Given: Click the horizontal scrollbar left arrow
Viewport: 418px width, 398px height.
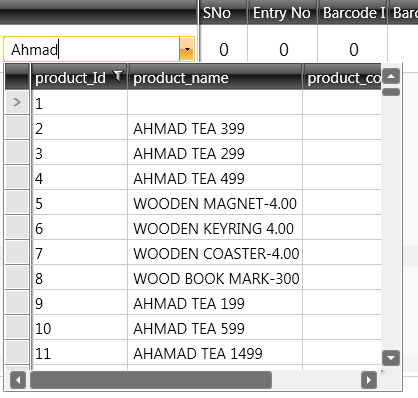Looking at the screenshot, I should tap(18, 380).
